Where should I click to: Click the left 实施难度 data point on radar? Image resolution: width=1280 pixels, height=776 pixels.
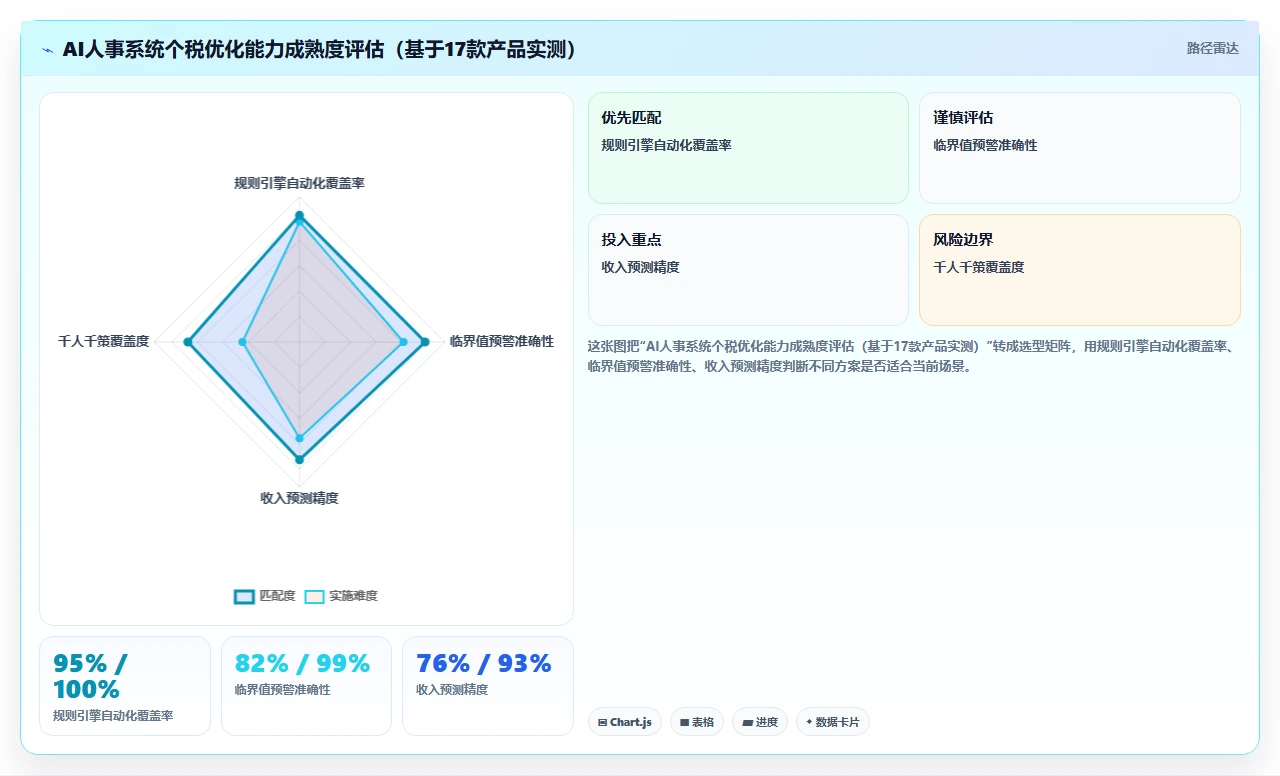click(x=243, y=342)
